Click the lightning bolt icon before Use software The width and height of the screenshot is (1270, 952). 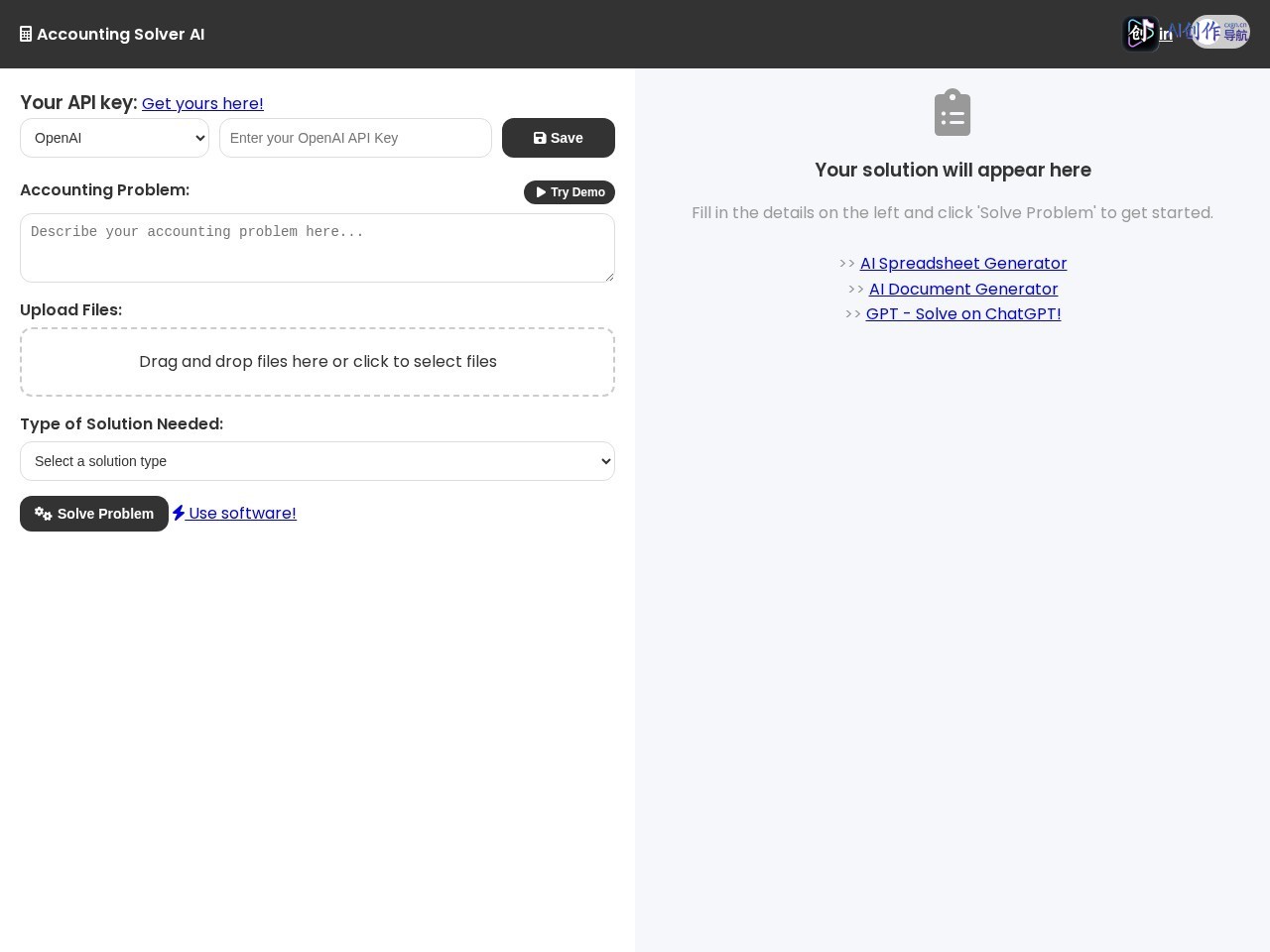179,513
